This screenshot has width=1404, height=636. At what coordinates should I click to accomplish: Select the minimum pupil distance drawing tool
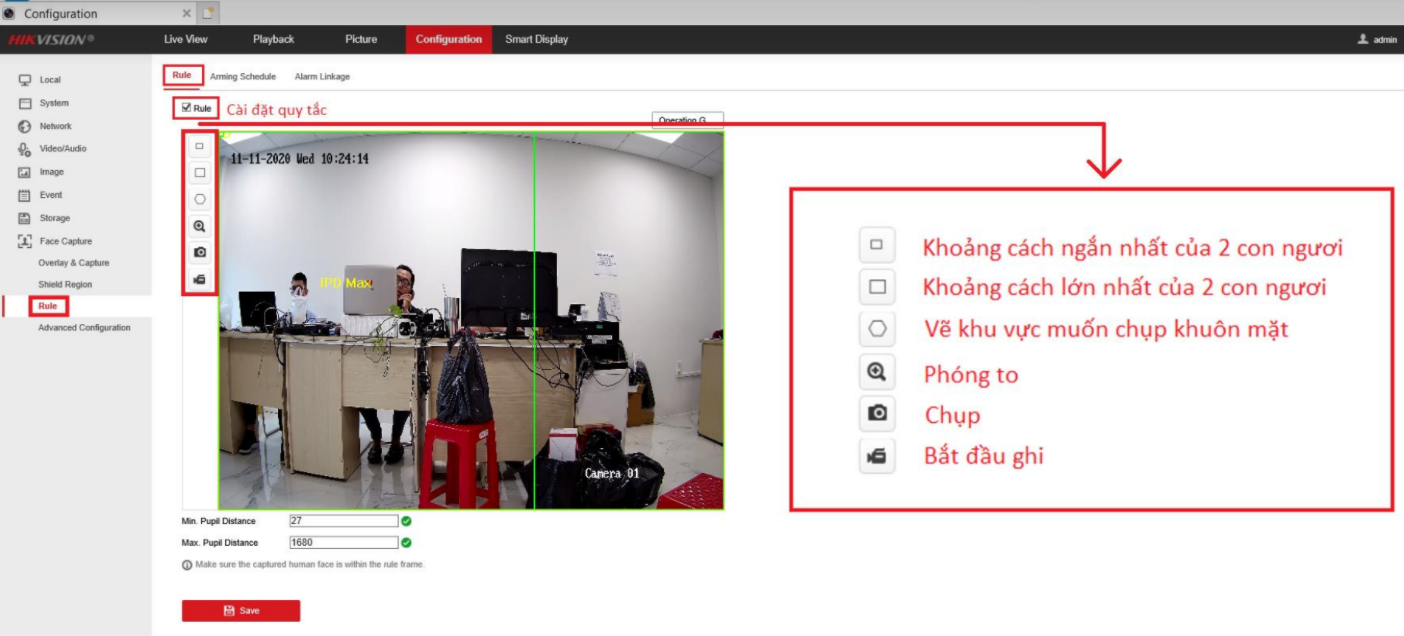point(200,147)
